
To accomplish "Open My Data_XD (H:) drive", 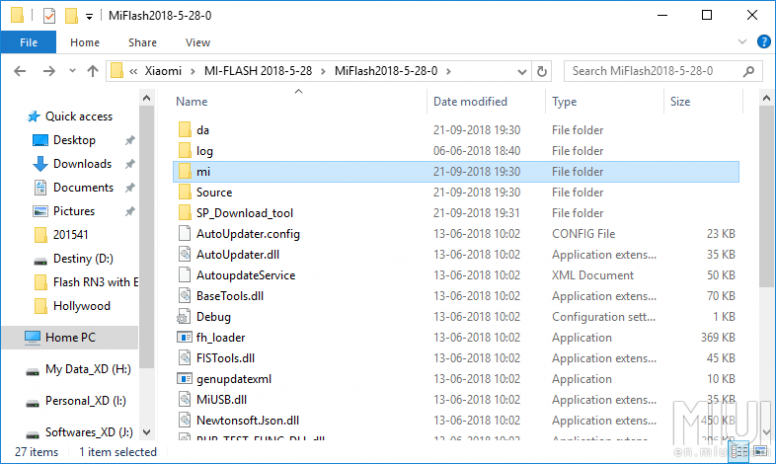I will [88, 370].
